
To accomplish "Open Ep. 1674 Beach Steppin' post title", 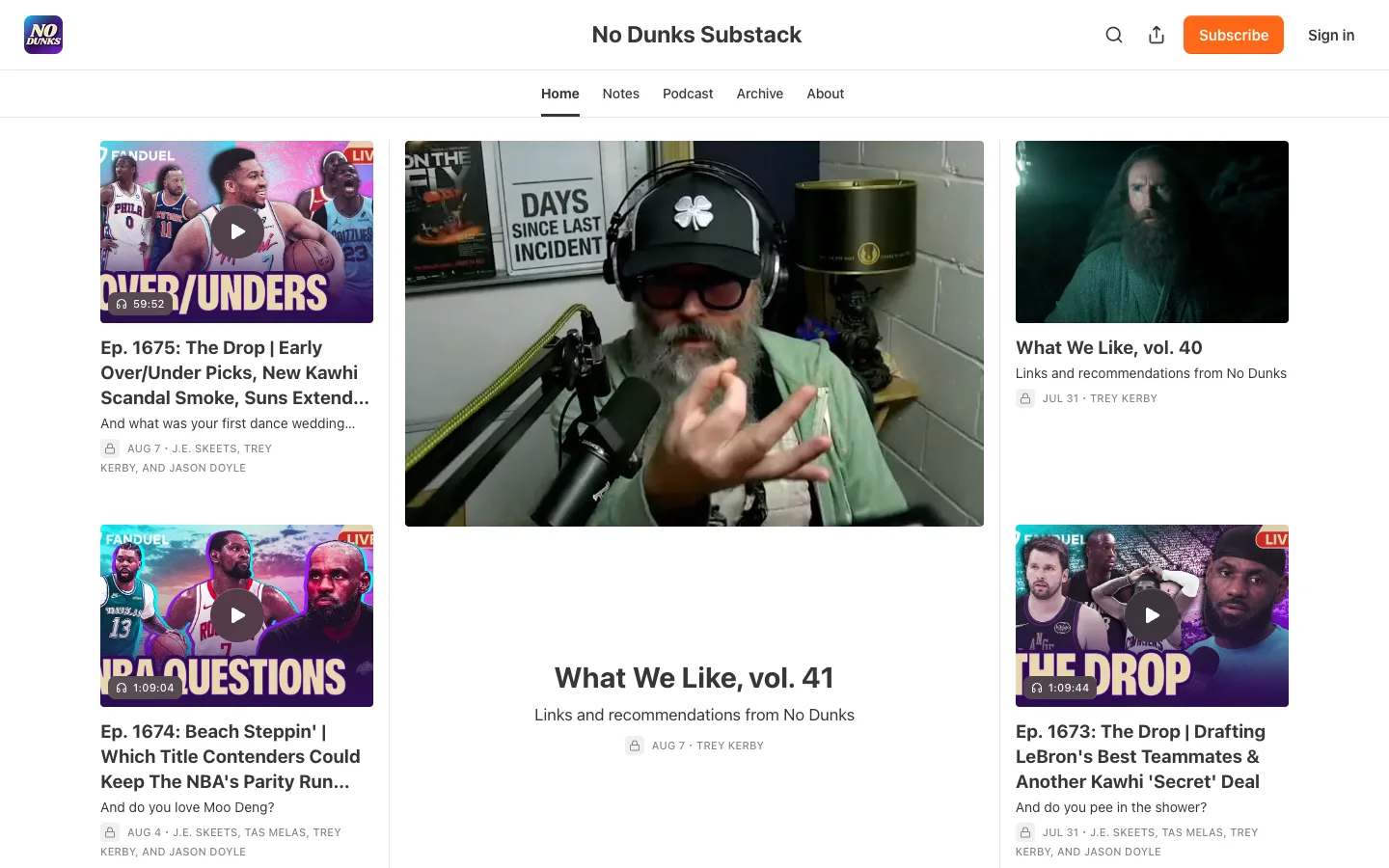I will tap(231, 756).
